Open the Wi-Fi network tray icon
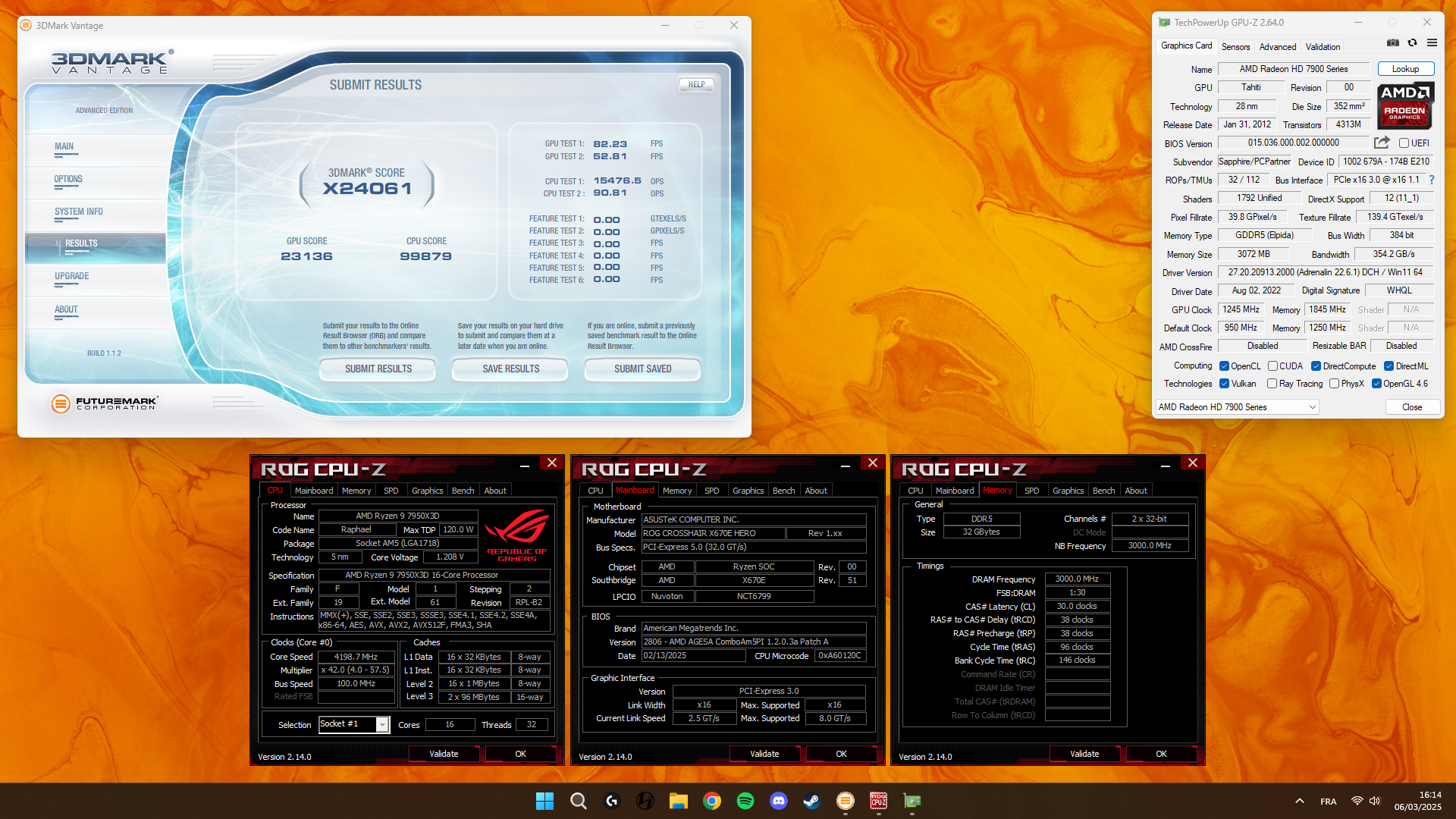Viewport: 1456px width, 819px height. (x=1357, y=801)
